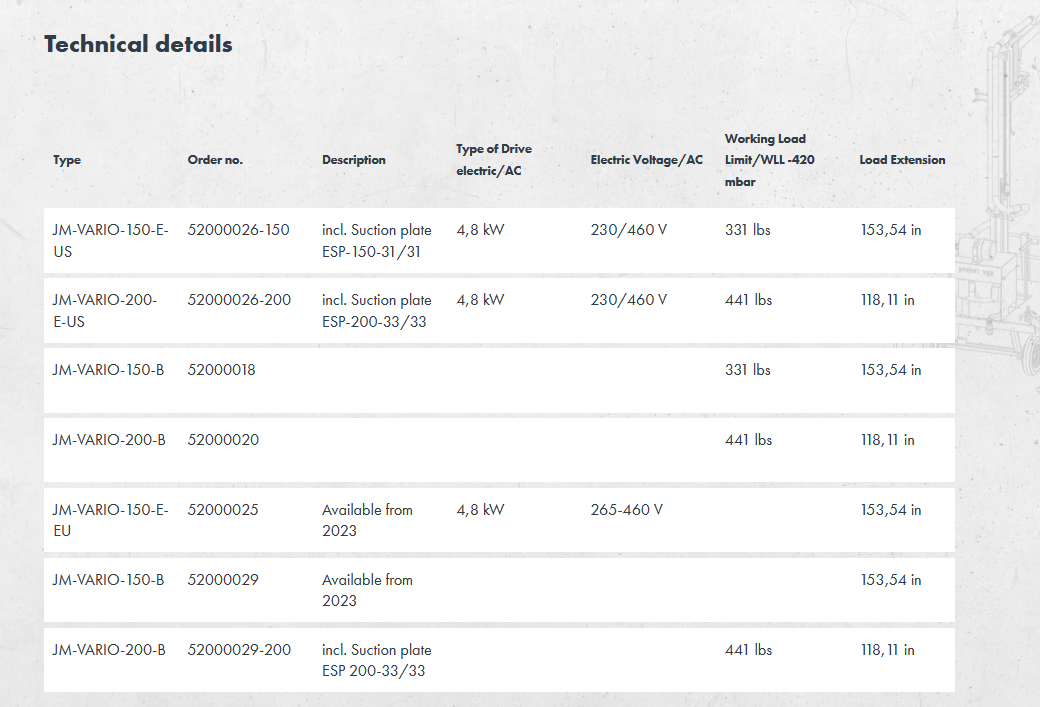
Task: Click order number 52000020
Action: coord(223,440)
